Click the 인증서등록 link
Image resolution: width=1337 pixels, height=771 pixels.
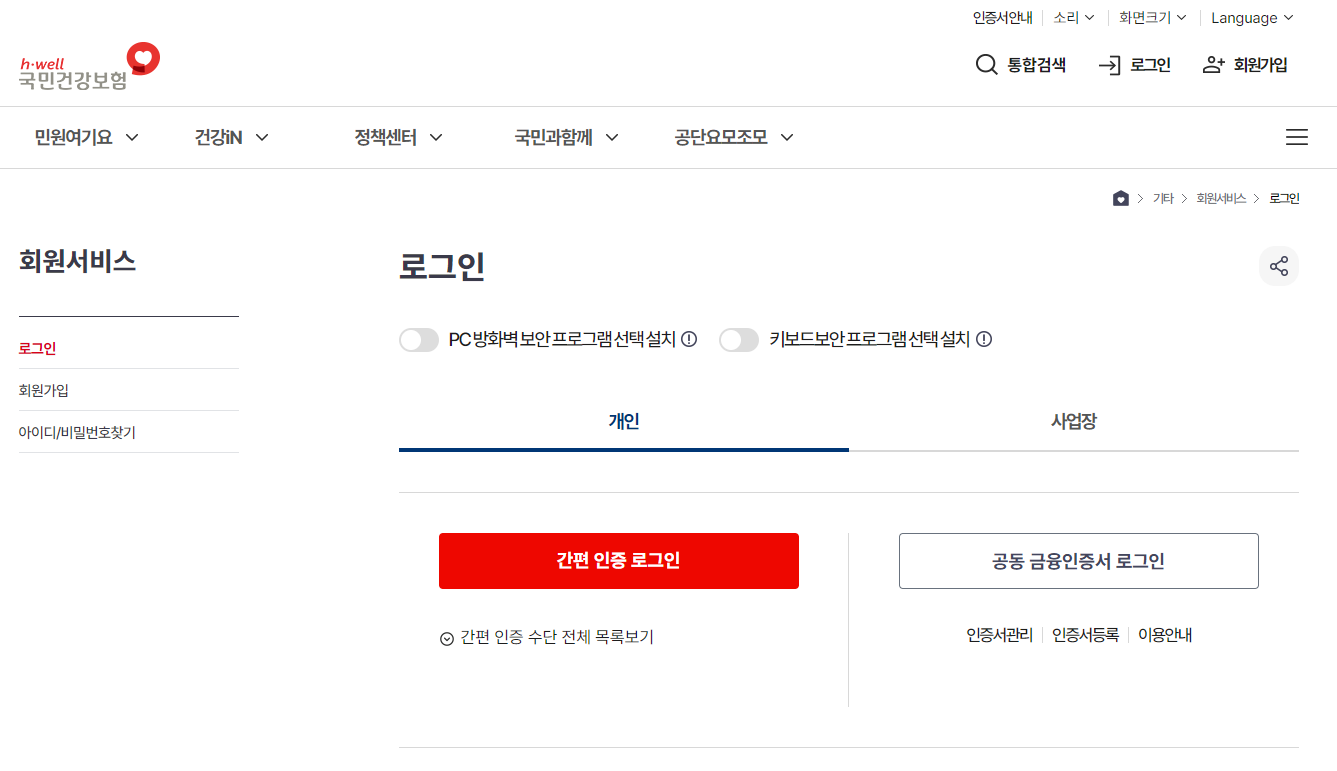click(1088, 634)
